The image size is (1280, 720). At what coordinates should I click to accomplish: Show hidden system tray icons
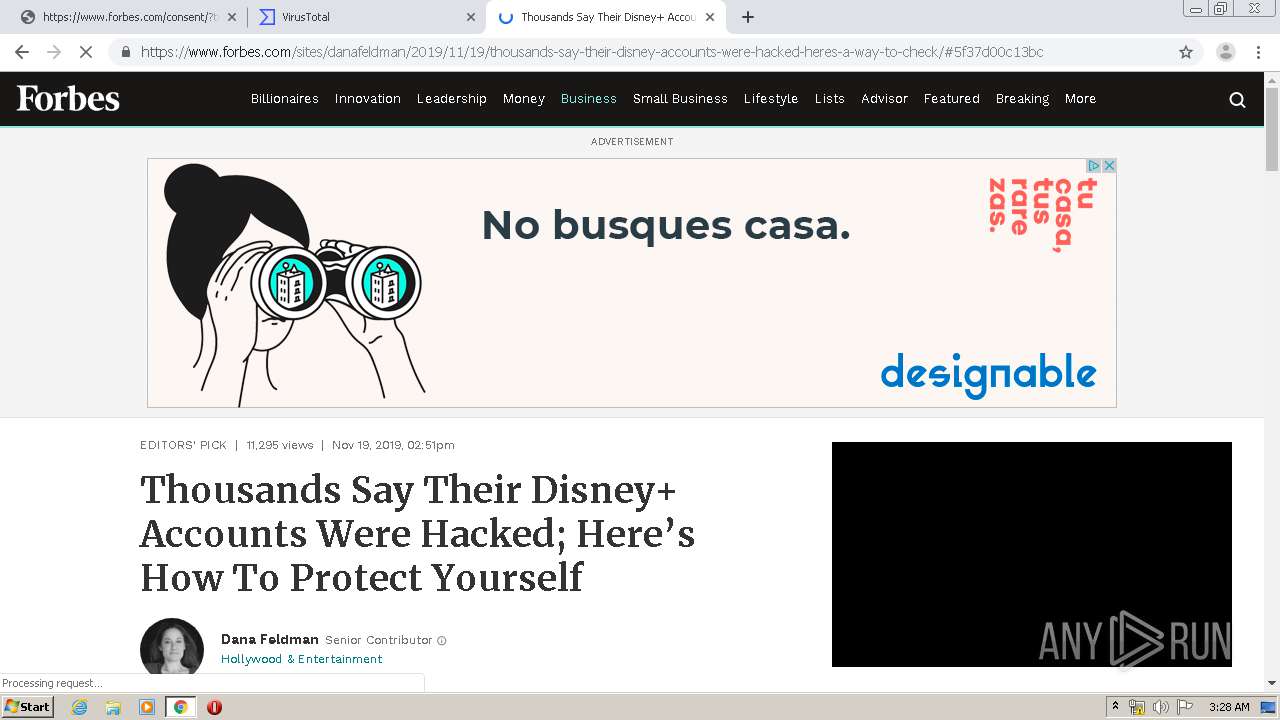[1115, 707]
